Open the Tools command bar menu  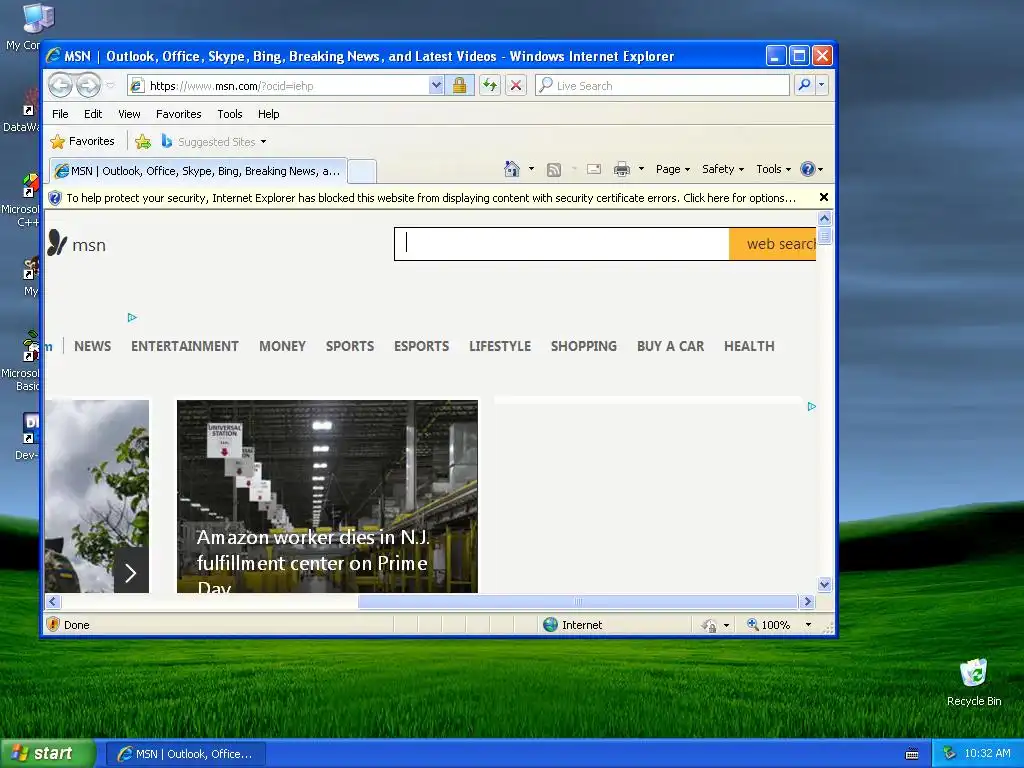pos(774,169)
